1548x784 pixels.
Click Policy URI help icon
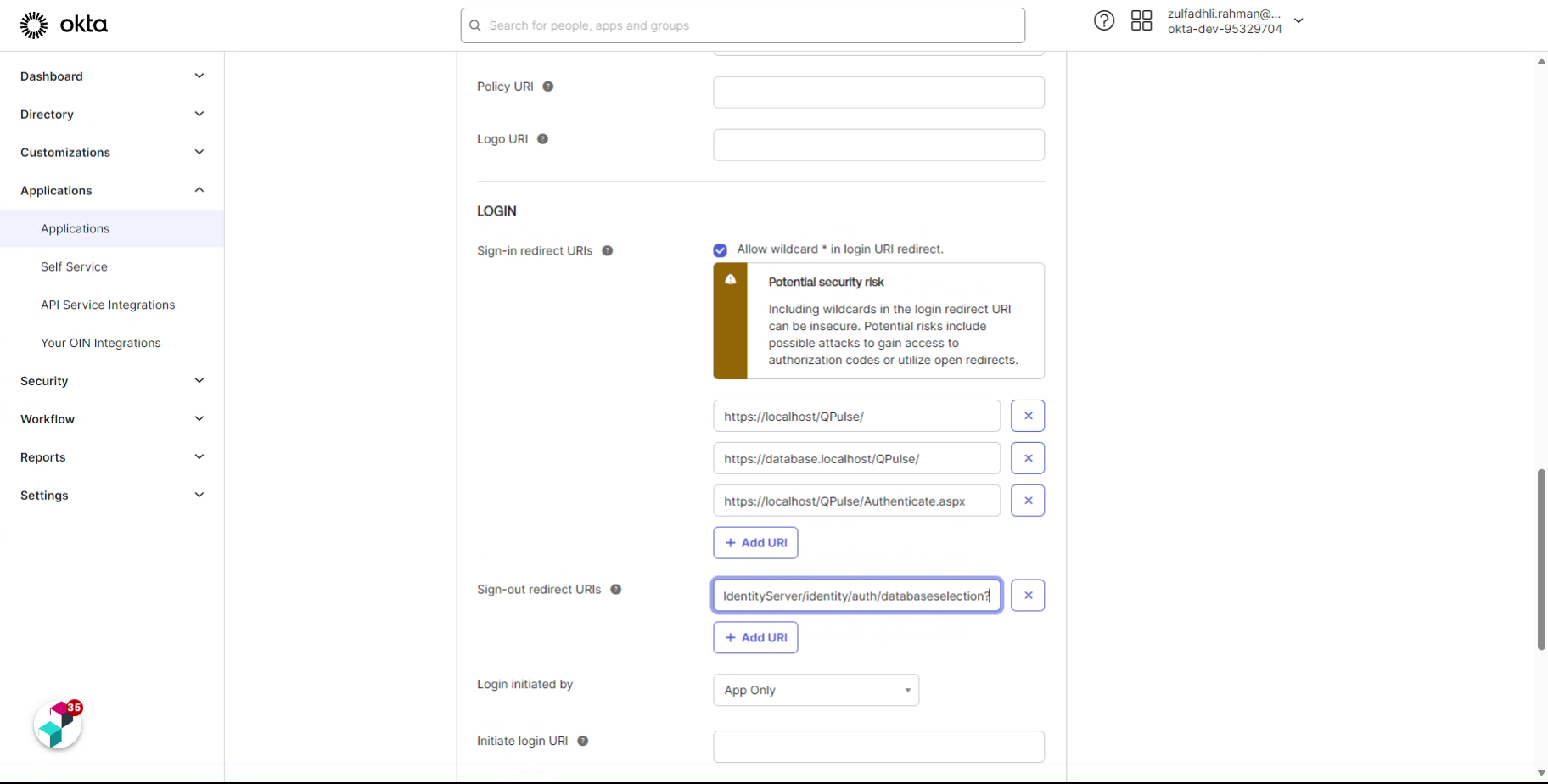(548, 87)
